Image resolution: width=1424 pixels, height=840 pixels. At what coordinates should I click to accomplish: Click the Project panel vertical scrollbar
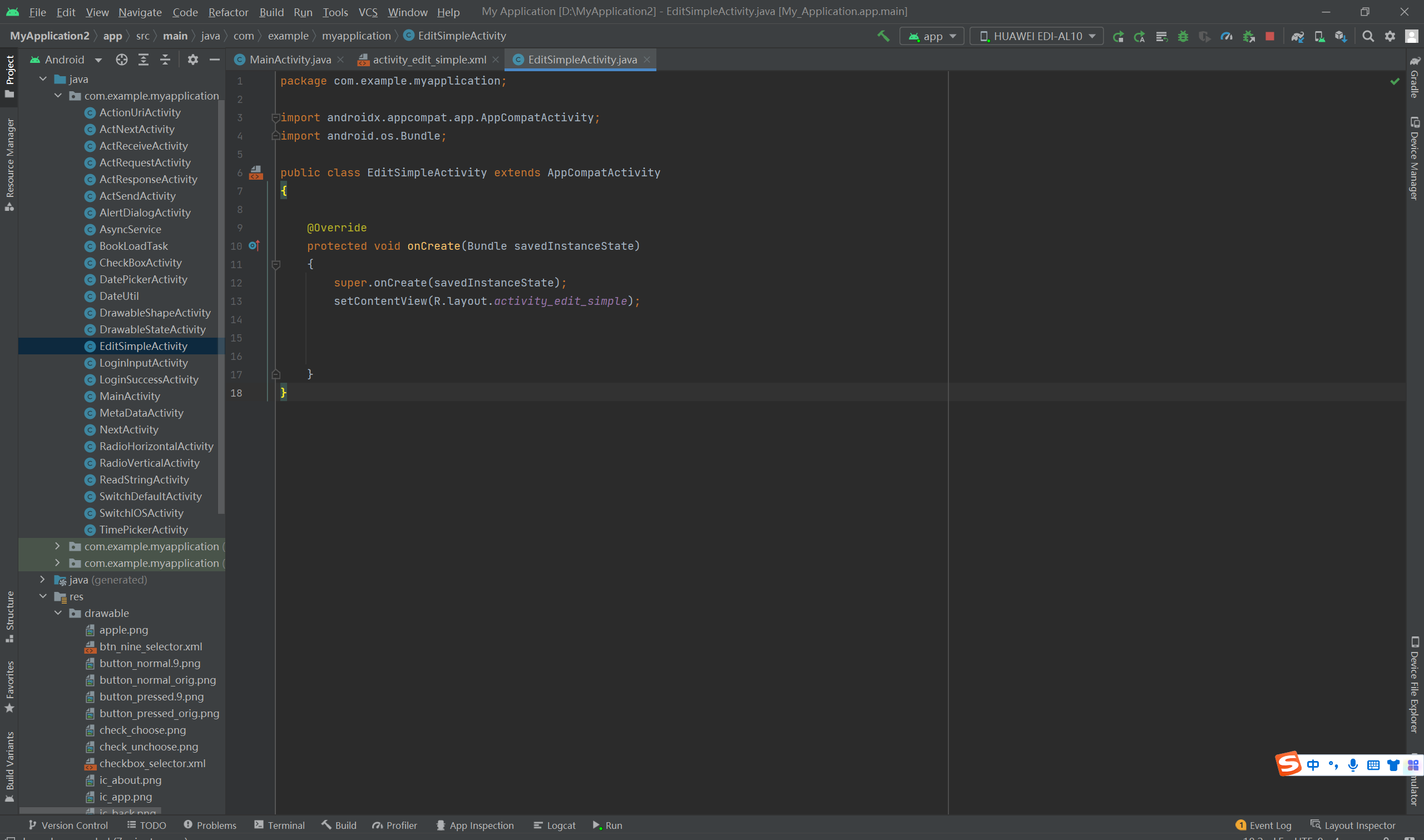221,305
